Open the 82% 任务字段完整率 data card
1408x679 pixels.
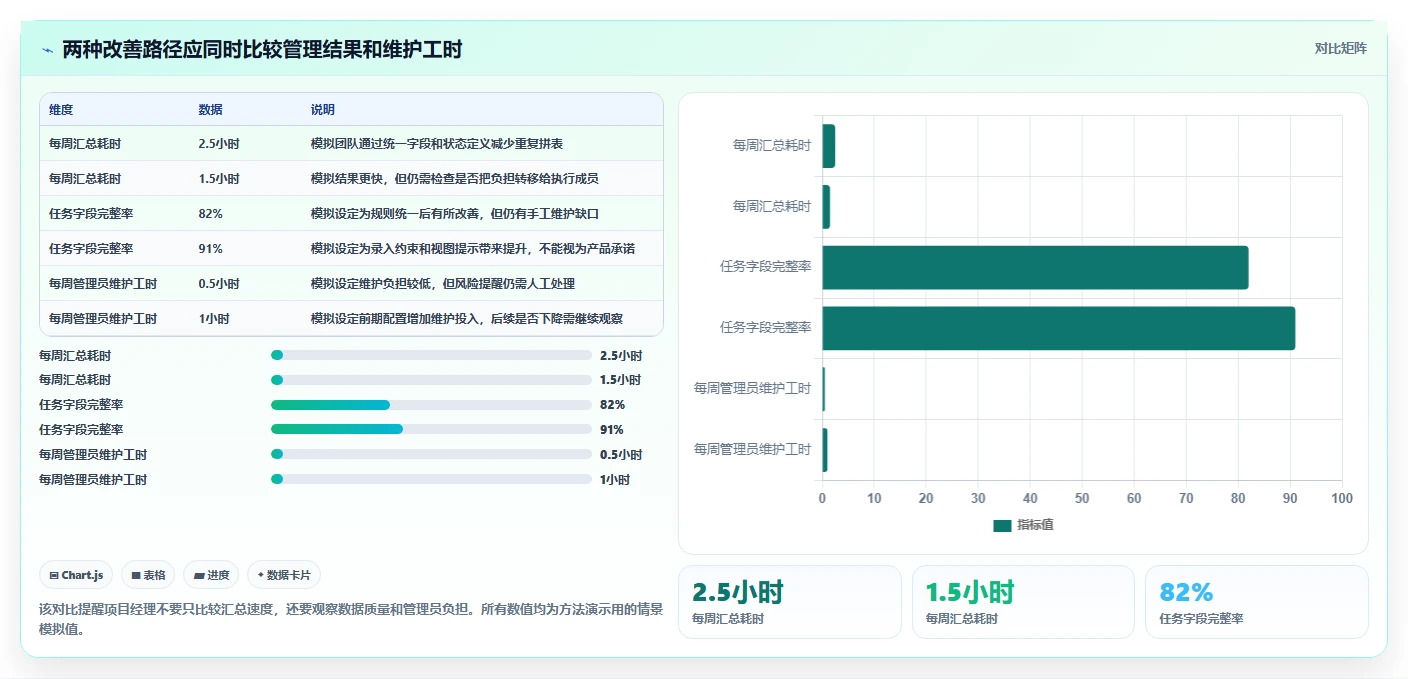(1257, 602)
